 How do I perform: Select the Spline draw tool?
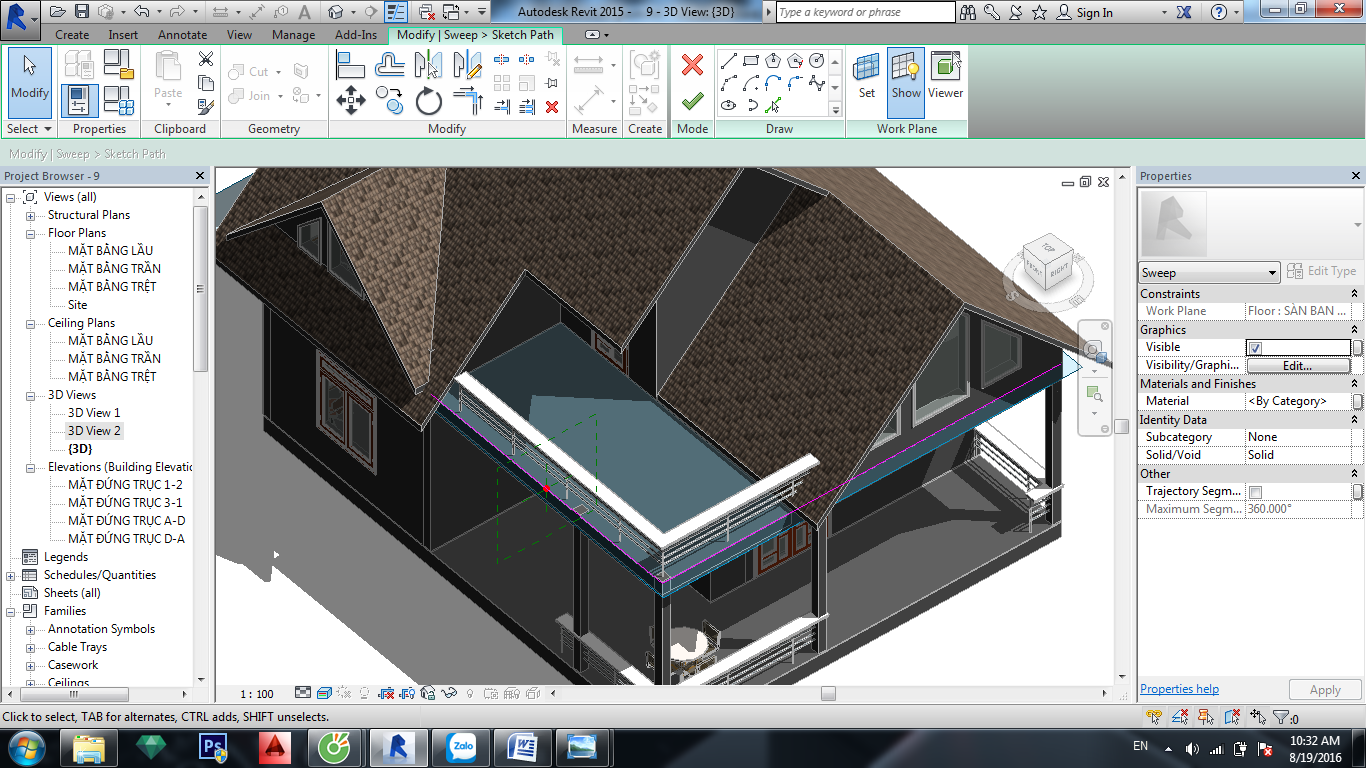coord(817,84)
